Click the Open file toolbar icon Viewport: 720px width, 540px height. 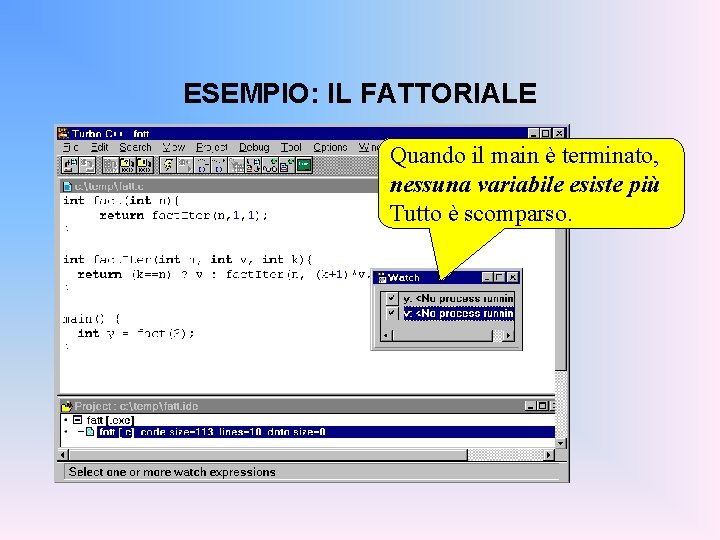pos(70,165)
